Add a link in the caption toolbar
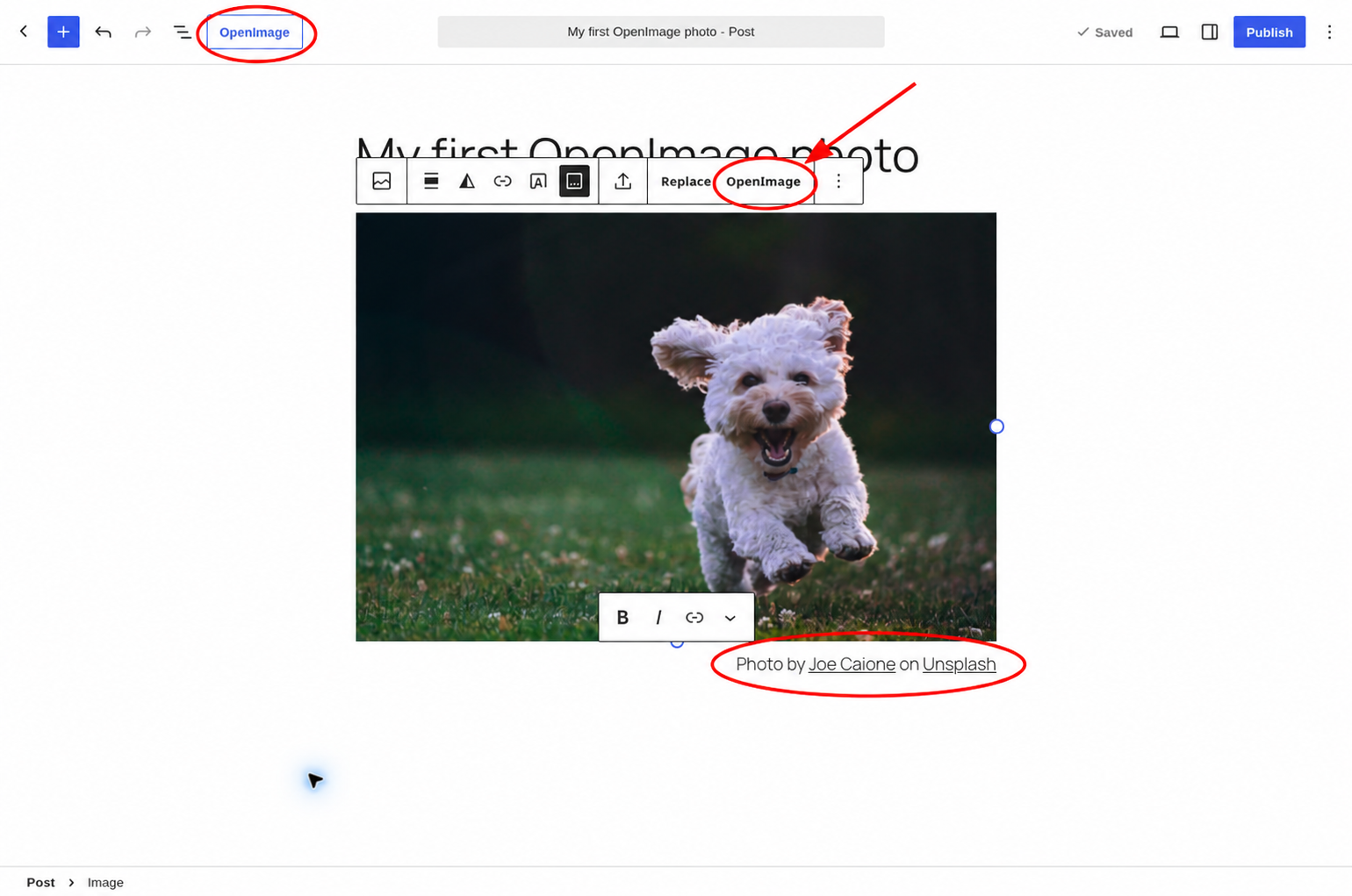 pos(694,618)
